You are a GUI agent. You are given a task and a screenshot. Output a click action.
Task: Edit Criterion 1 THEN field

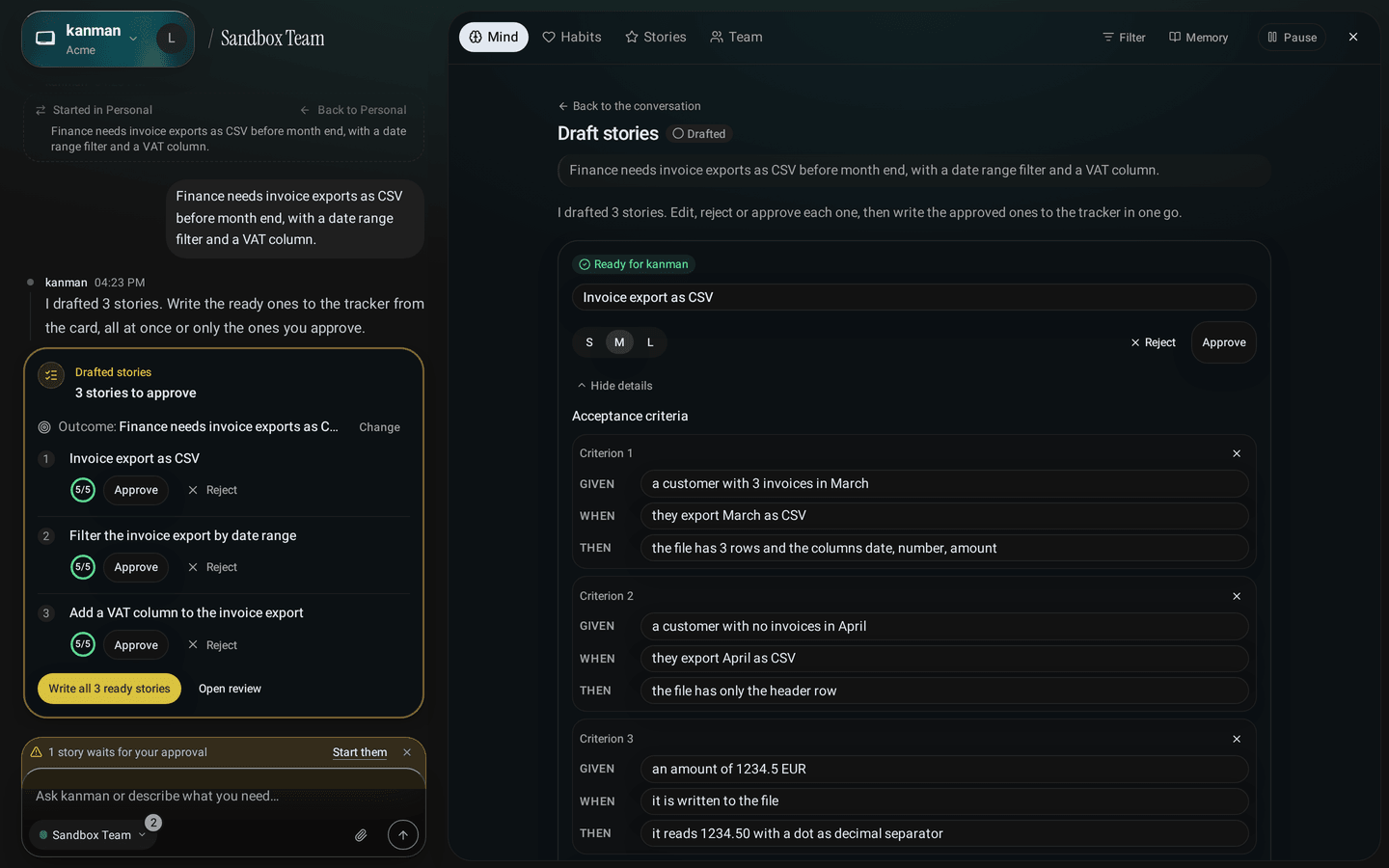944,548
